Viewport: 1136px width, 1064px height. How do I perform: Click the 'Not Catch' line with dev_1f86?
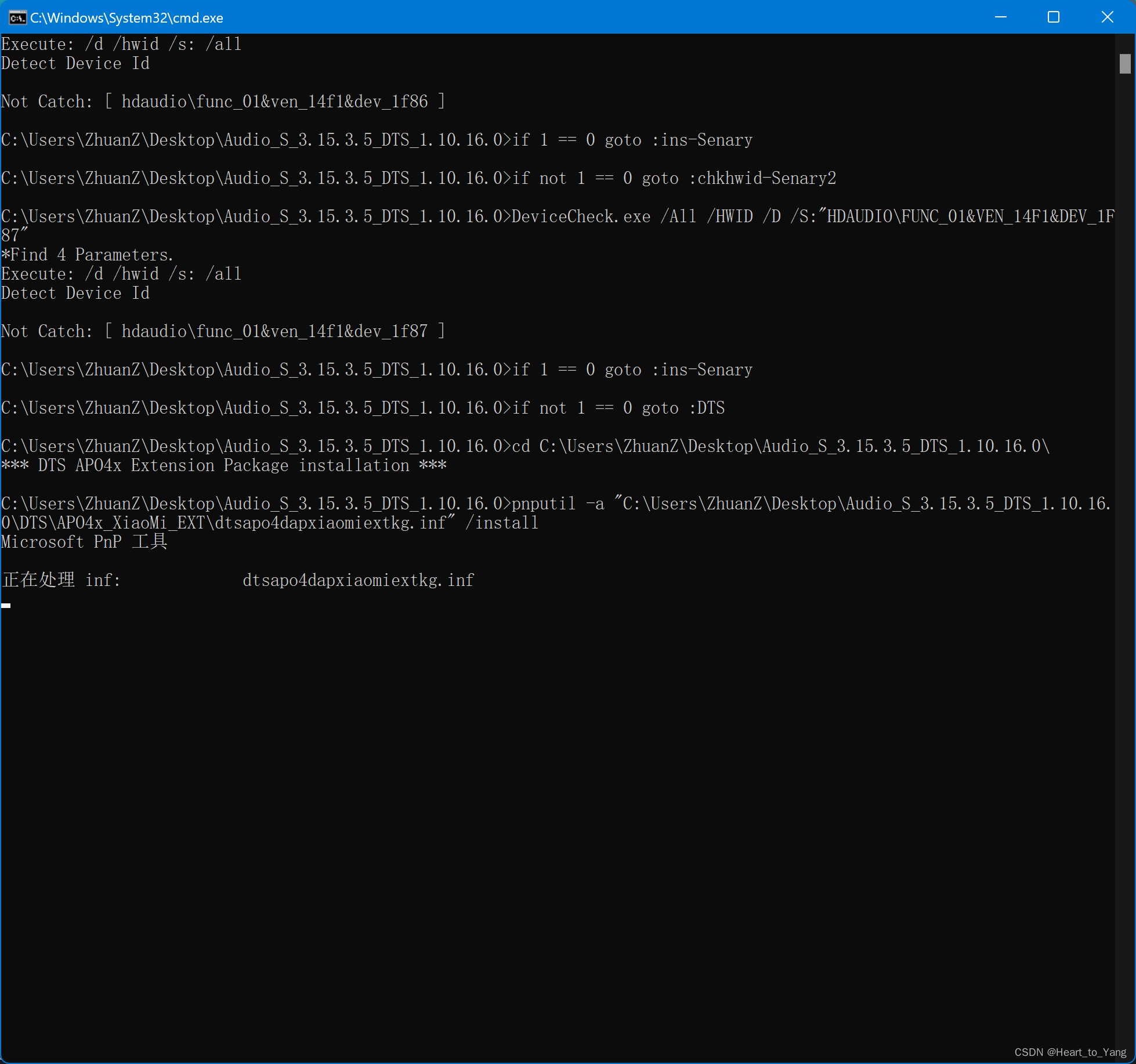click(223, 102)
